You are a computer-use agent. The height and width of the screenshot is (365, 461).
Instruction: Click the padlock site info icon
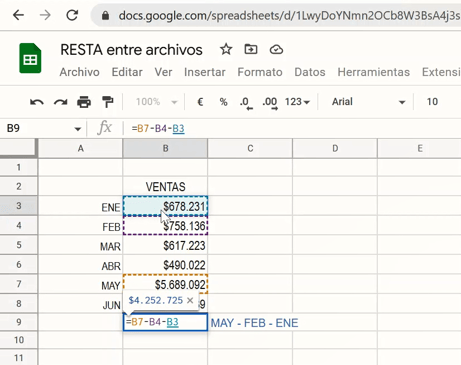(x=105, y=15)
